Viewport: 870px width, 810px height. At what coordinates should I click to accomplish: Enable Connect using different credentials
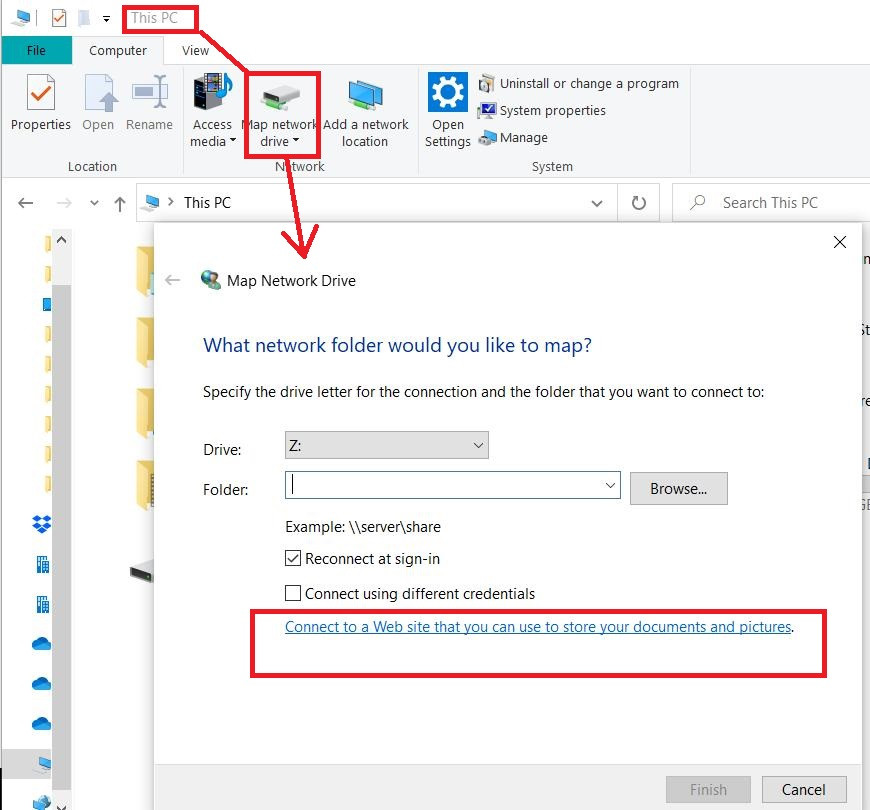coord(293,593)
